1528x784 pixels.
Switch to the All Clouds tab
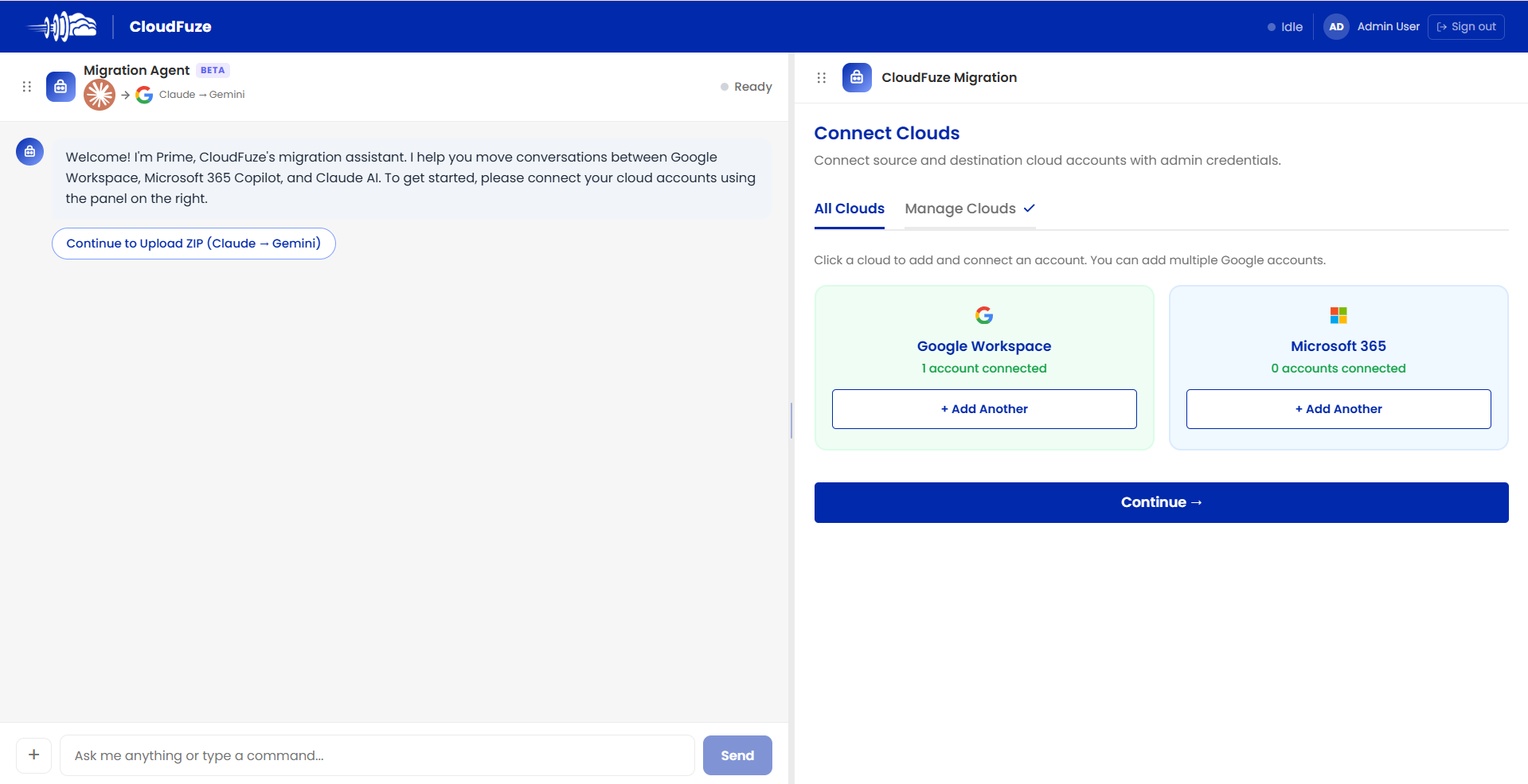(x=849, y=209)
